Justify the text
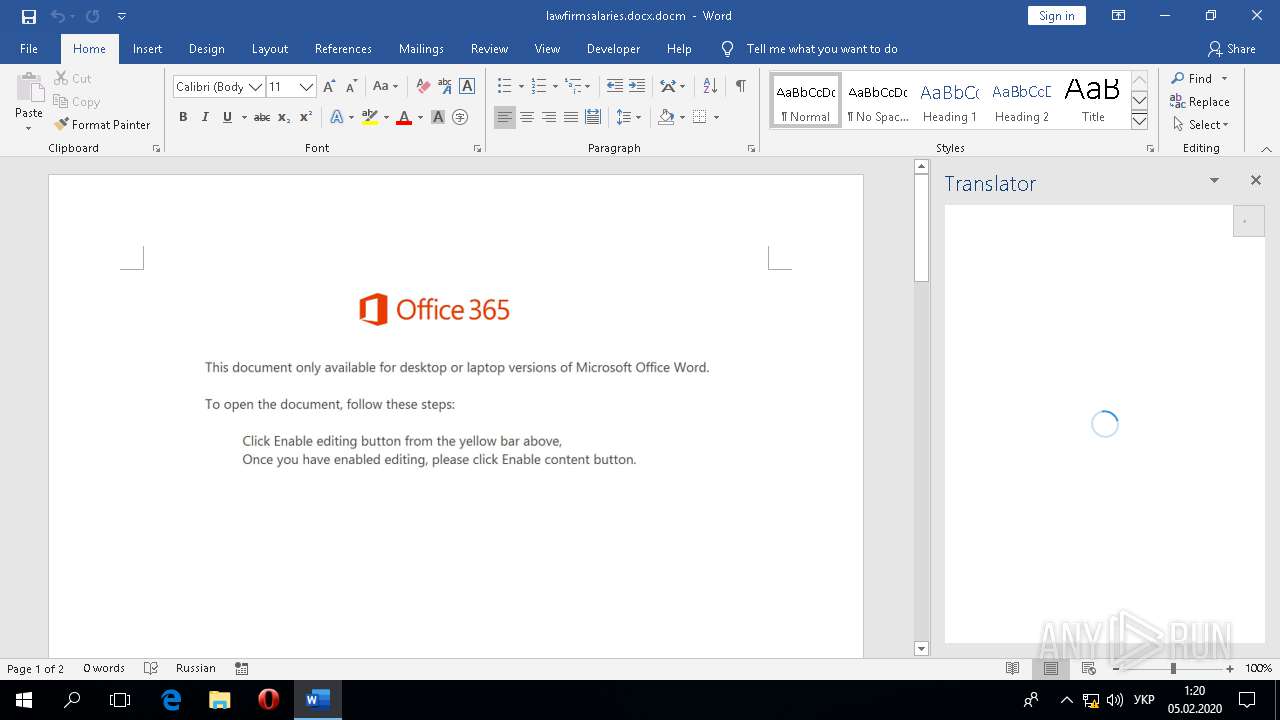1280x720 pixels. (x=571, y=117)
